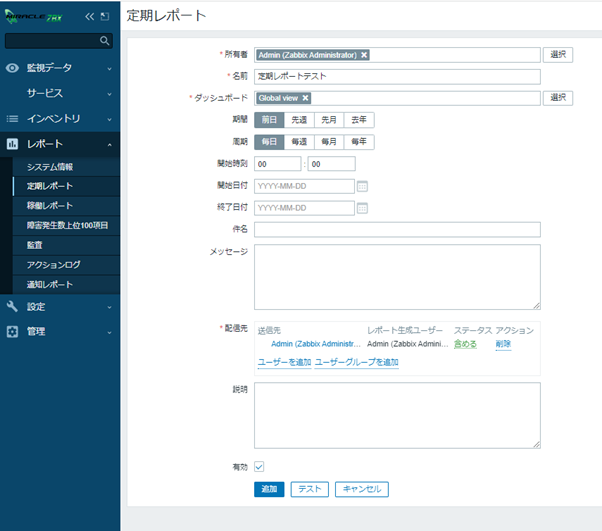Remove the Global view dashboard tag
Screen dimensions: 602x531
click(305, 98)
